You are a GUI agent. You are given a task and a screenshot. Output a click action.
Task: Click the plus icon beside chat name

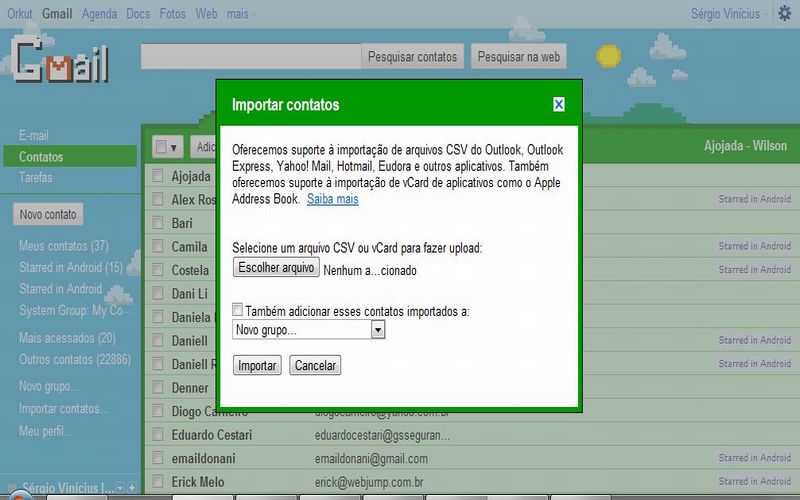(132, 488)
